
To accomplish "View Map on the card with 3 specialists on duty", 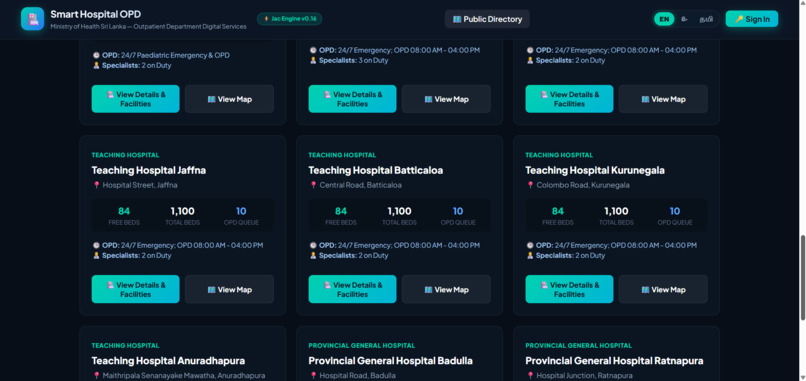I will pyautogui.click(x=446, y=99).
